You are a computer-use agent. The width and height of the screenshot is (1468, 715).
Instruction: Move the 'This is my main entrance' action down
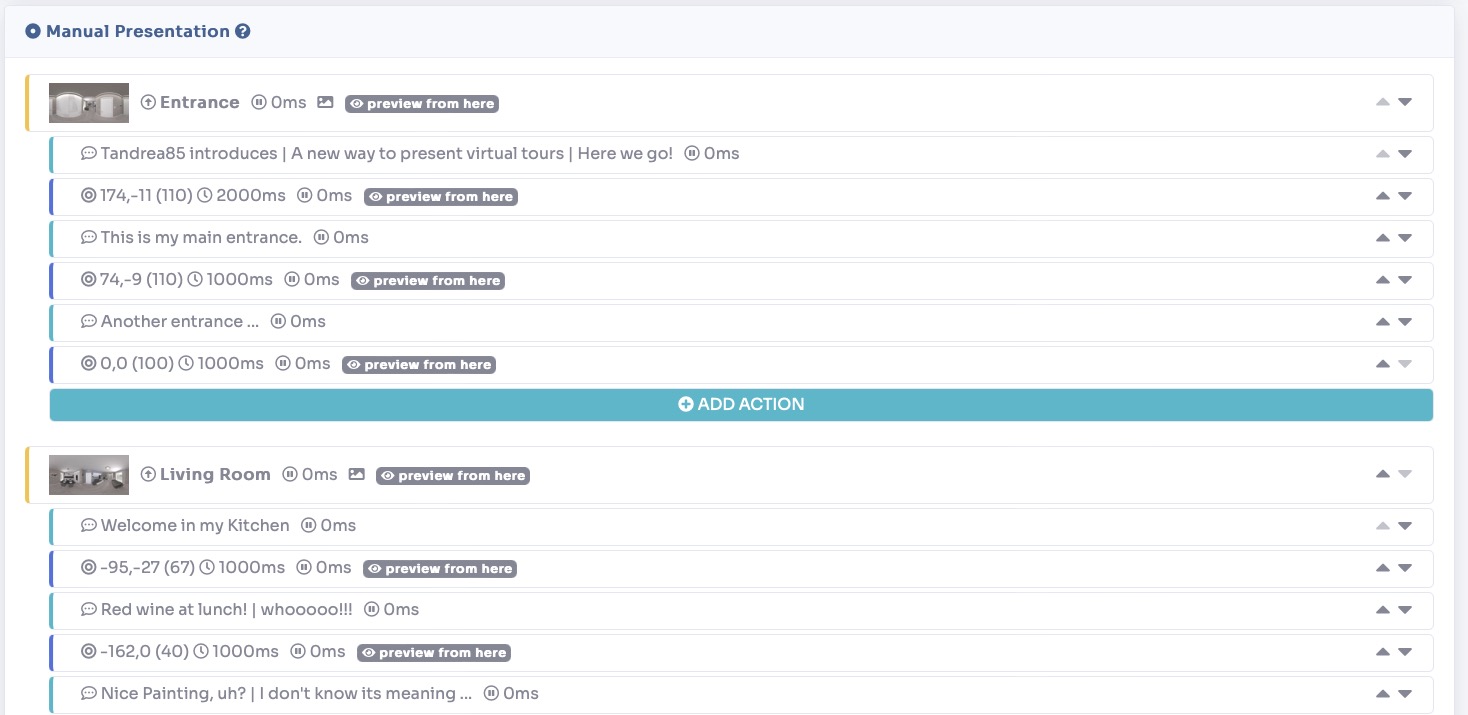[x=1406, y=238]
